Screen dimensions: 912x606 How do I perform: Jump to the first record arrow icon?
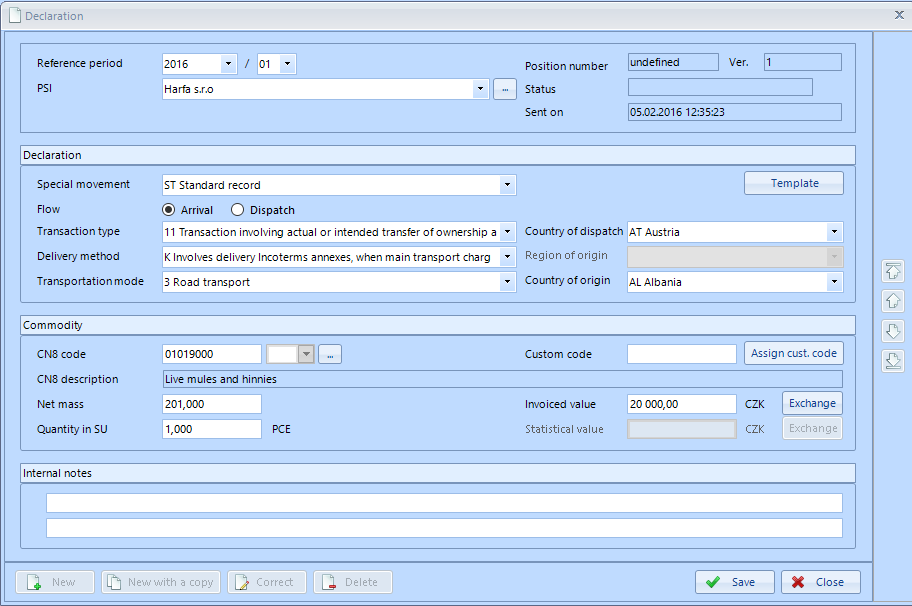893,271
